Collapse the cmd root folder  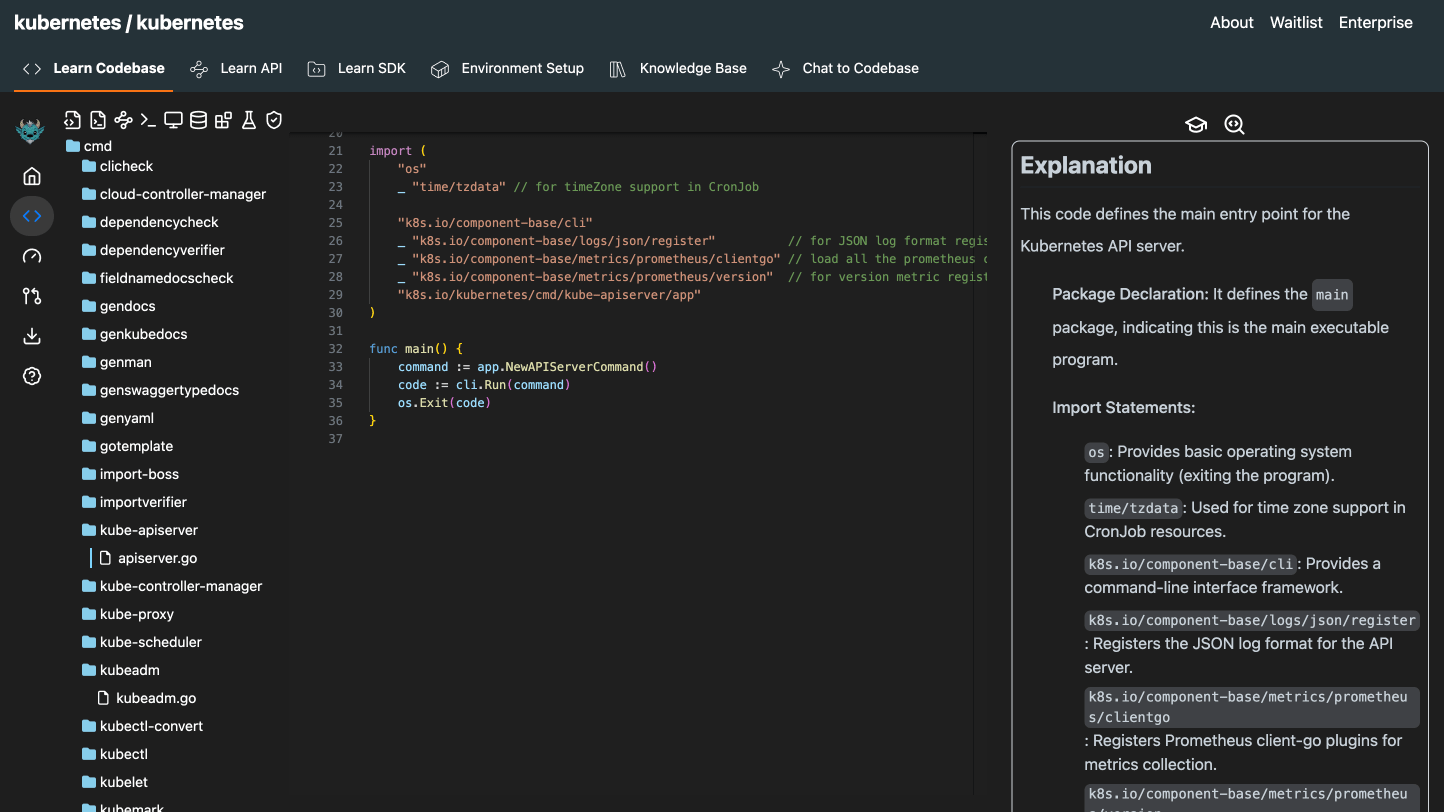pos(88,146)
